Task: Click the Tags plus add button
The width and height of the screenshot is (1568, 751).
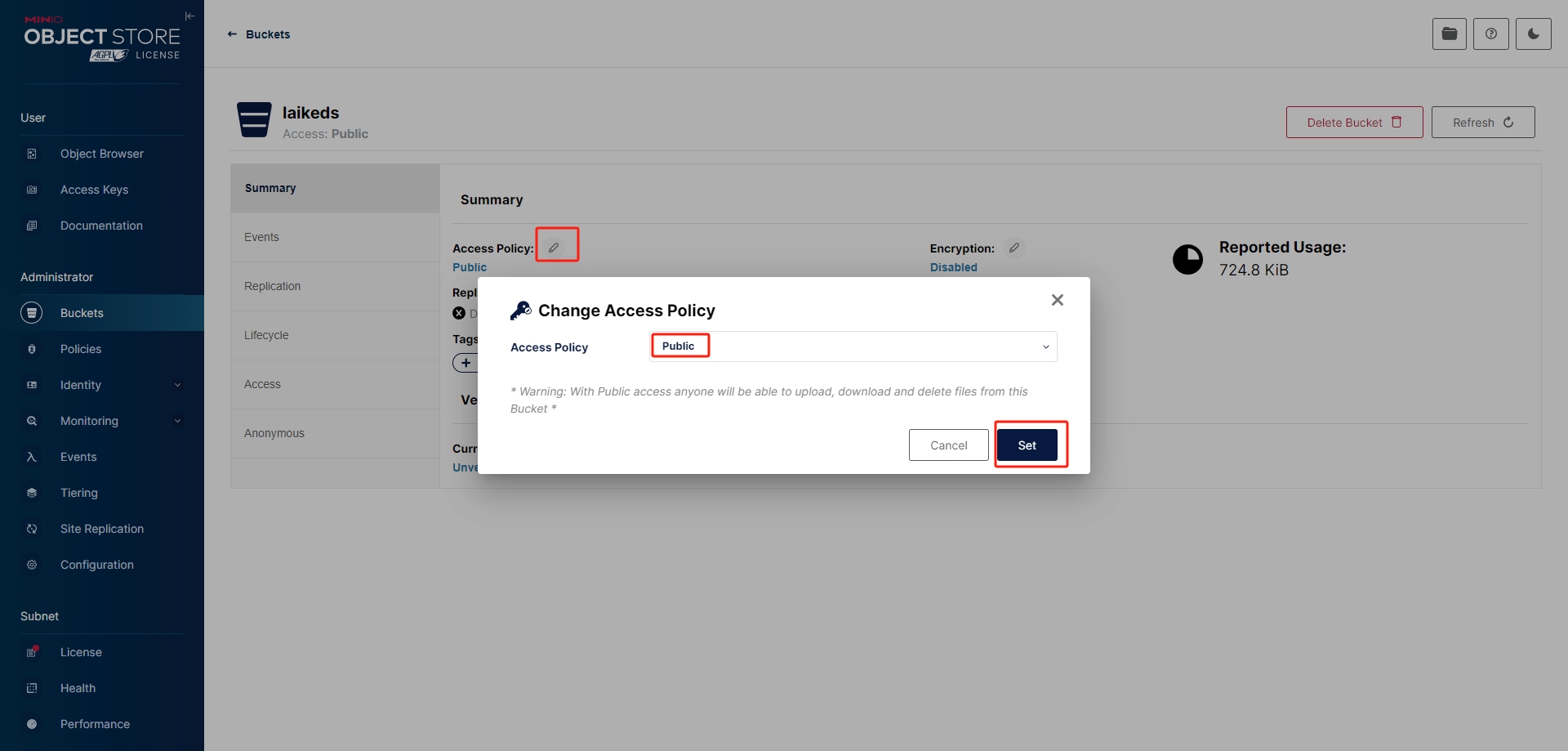Action: click(x=465, y=363)
